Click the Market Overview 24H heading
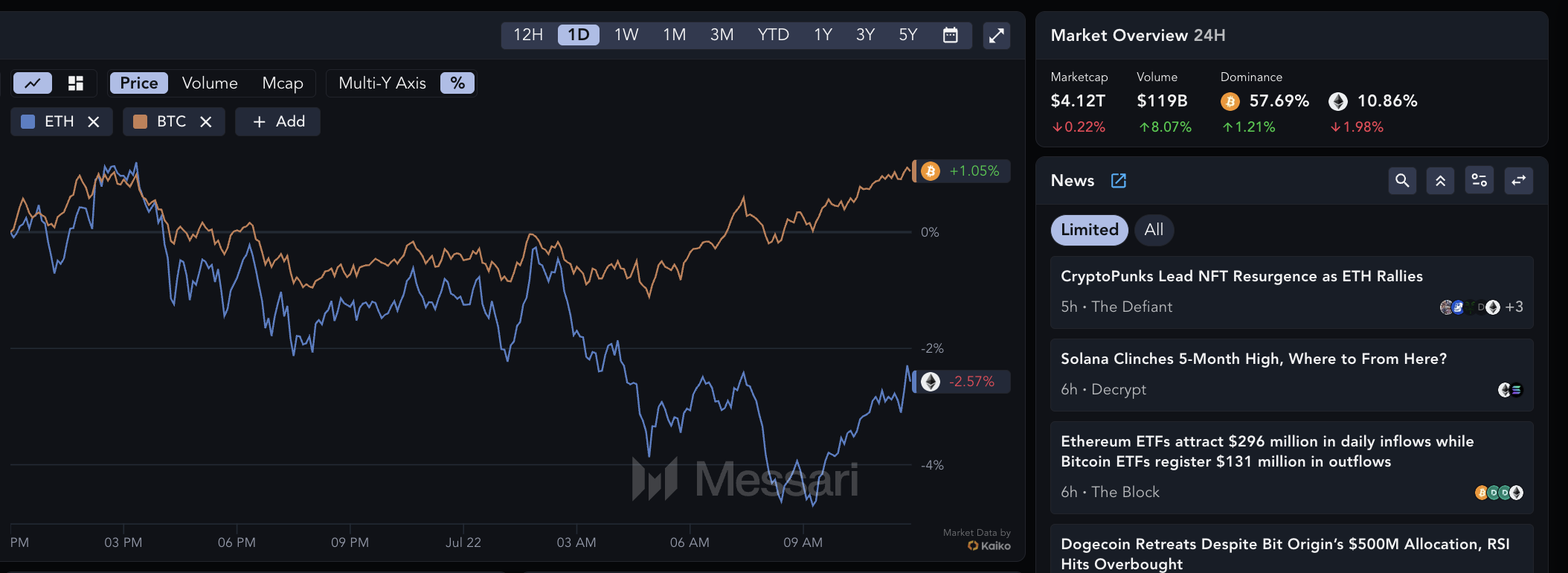 (1138, 36)
